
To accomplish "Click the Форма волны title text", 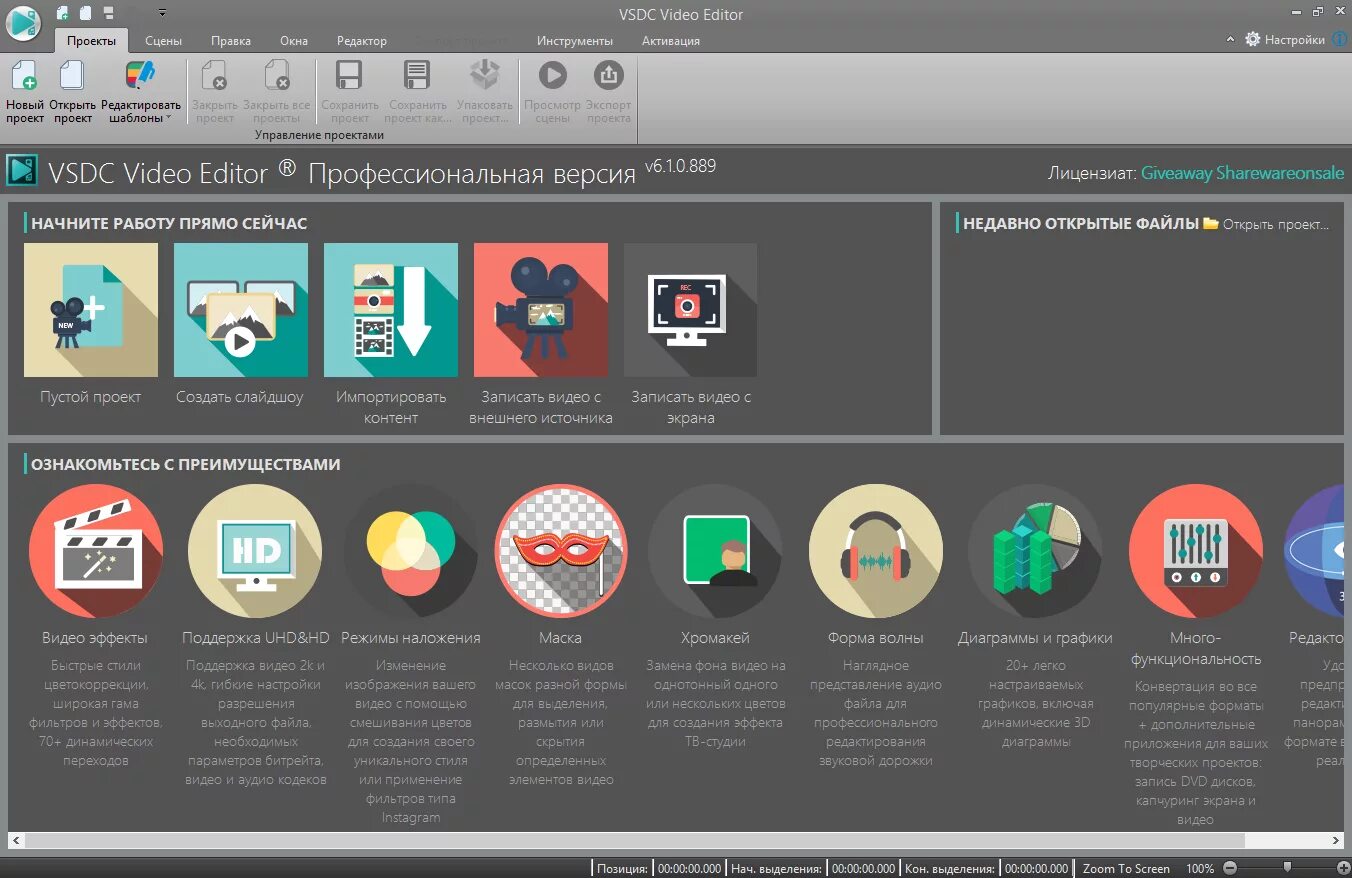I will click(x=876, y=638).
